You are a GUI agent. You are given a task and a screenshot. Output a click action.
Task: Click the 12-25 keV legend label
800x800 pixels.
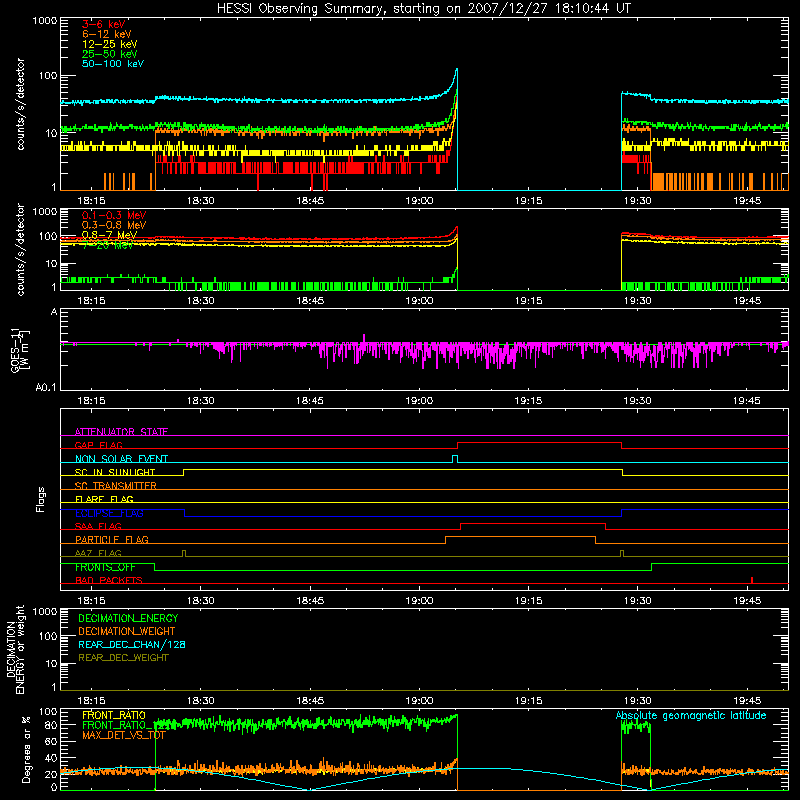(110, 44)
